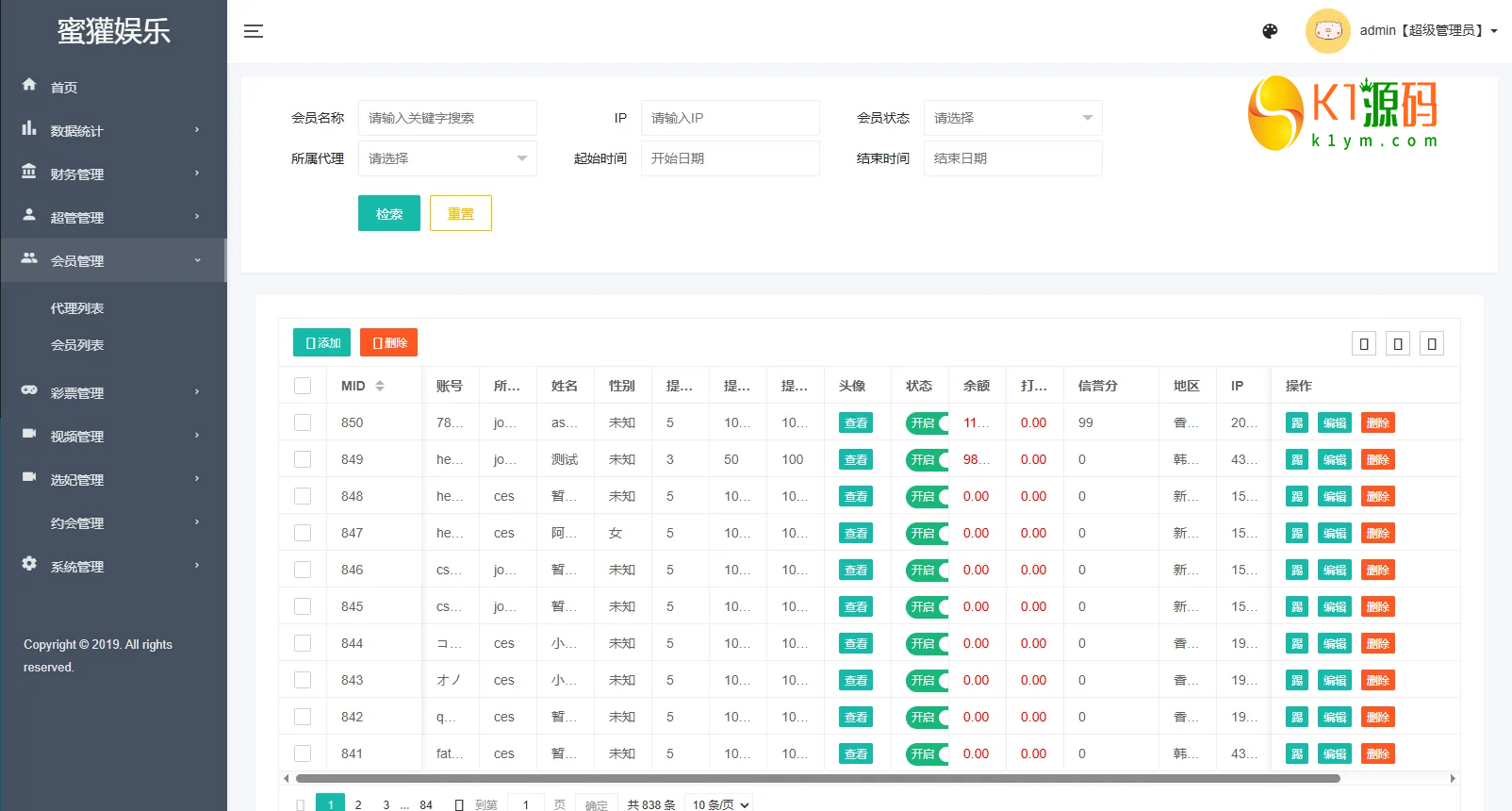
Task: Click the person icon for 超管管理
Action: 29,215
